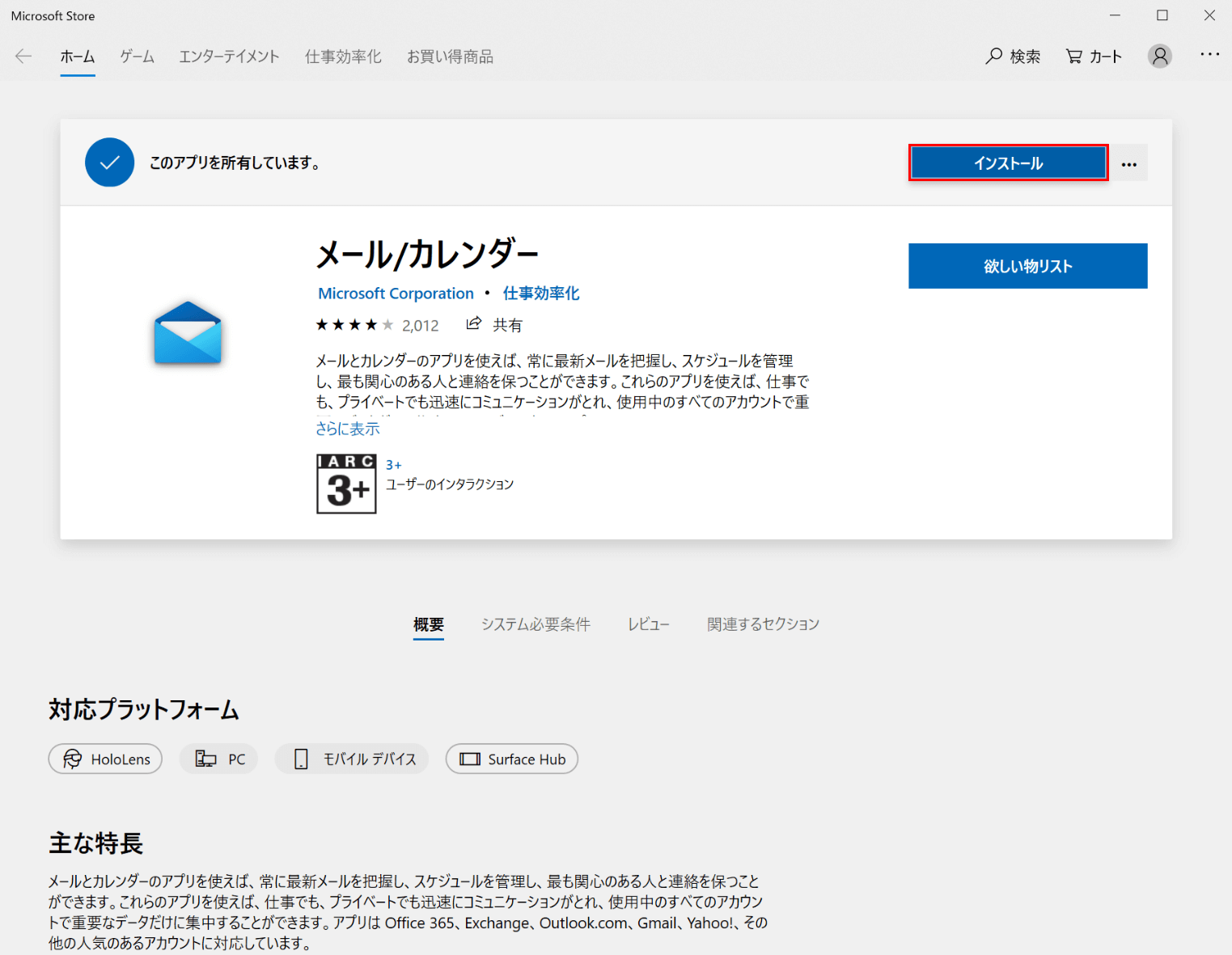Open the 仕事効率化 category link
Screen dimensions: 1232x955
pyautogui.click(x=541, y=294)
